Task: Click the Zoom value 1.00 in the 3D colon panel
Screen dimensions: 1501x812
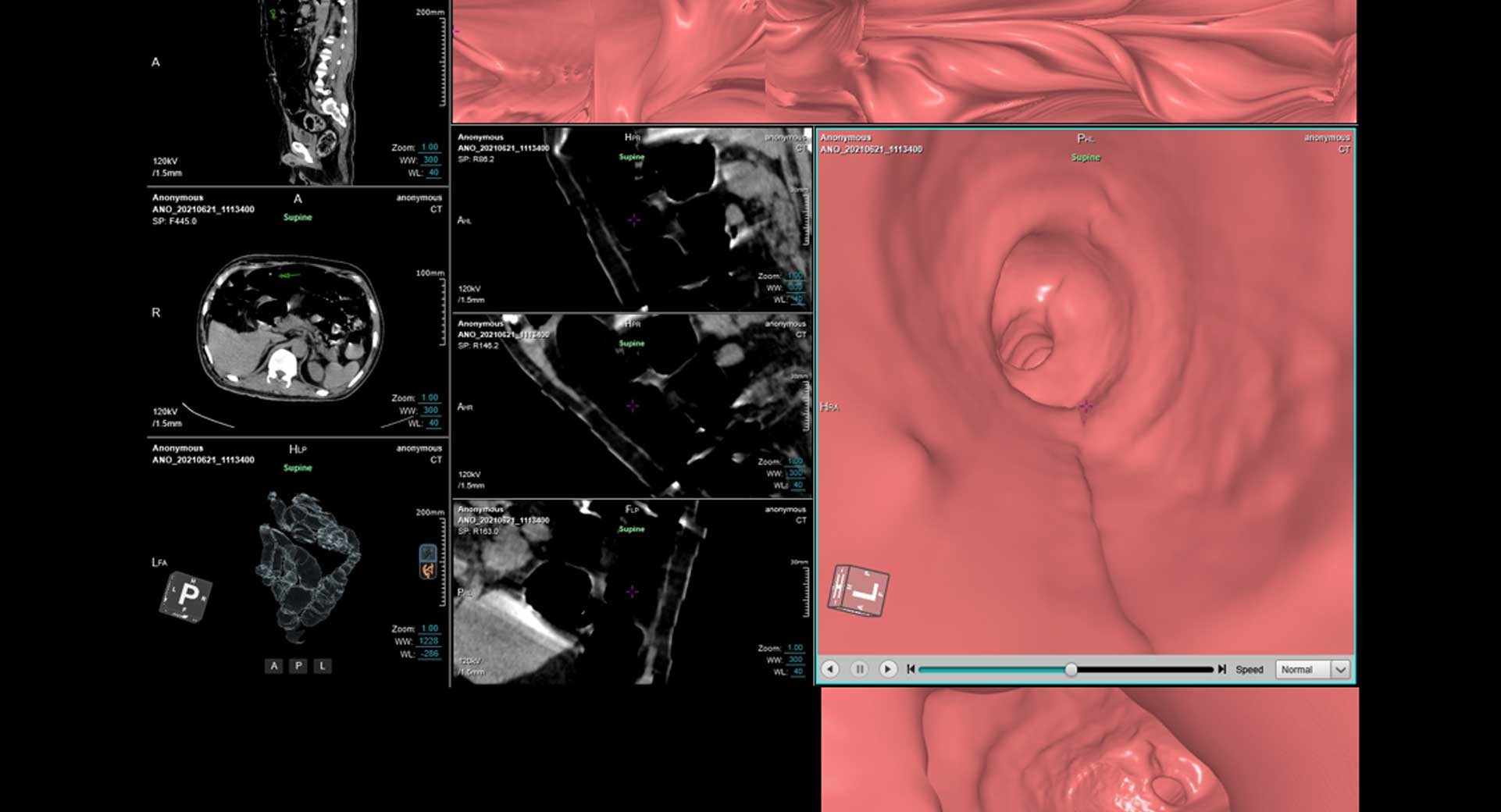Action: [x=430, y=629]
